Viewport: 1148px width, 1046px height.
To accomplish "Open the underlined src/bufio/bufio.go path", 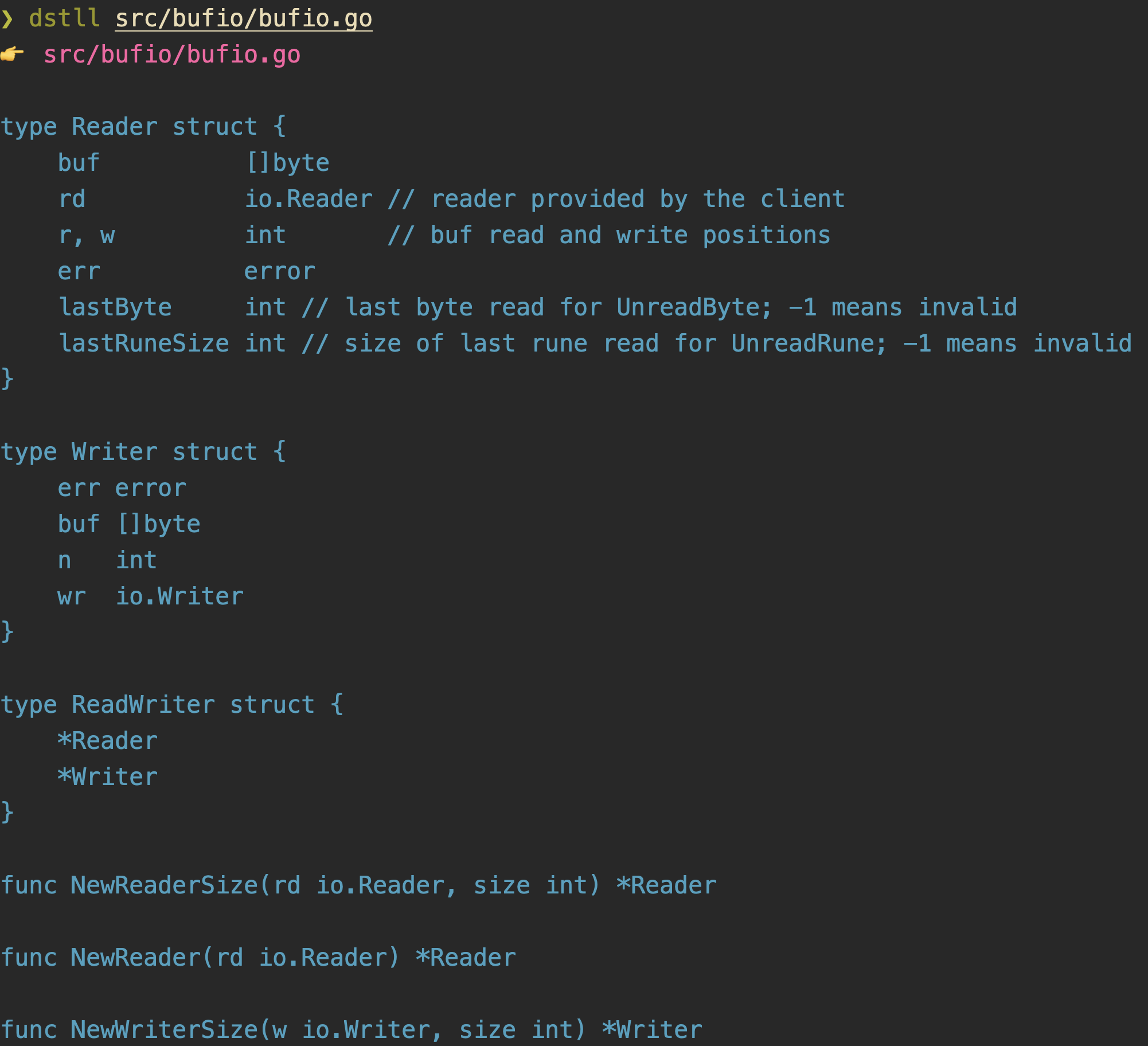I will [x=244, y=19].
